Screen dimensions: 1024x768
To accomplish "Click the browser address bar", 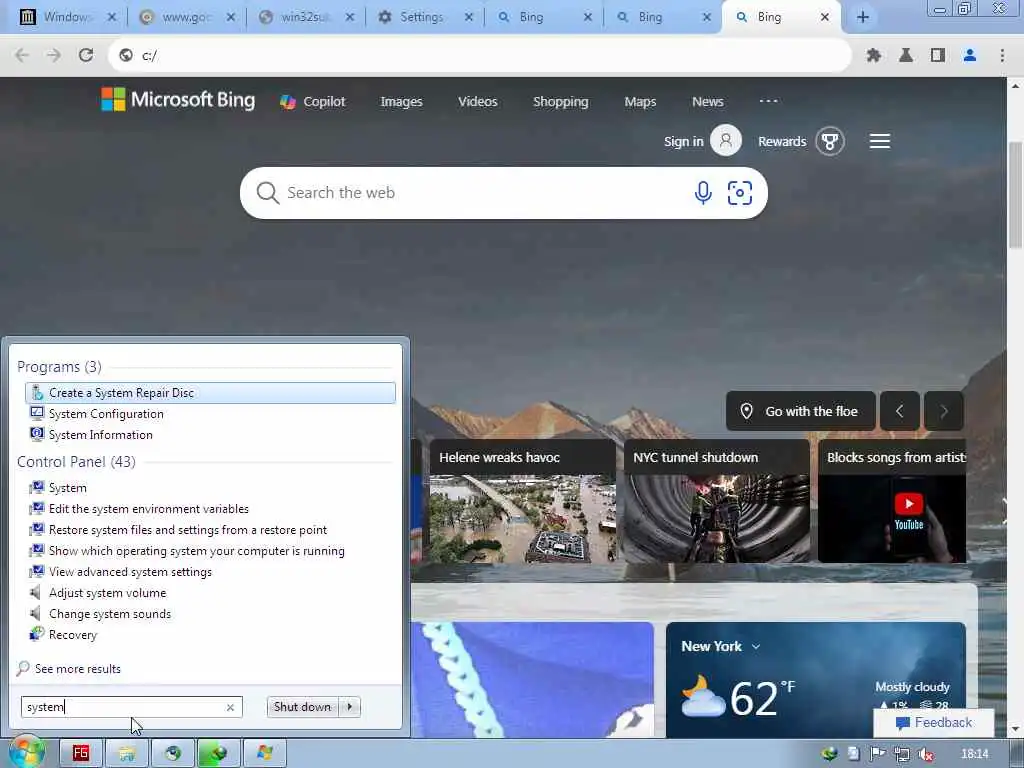I will (480, 56).
